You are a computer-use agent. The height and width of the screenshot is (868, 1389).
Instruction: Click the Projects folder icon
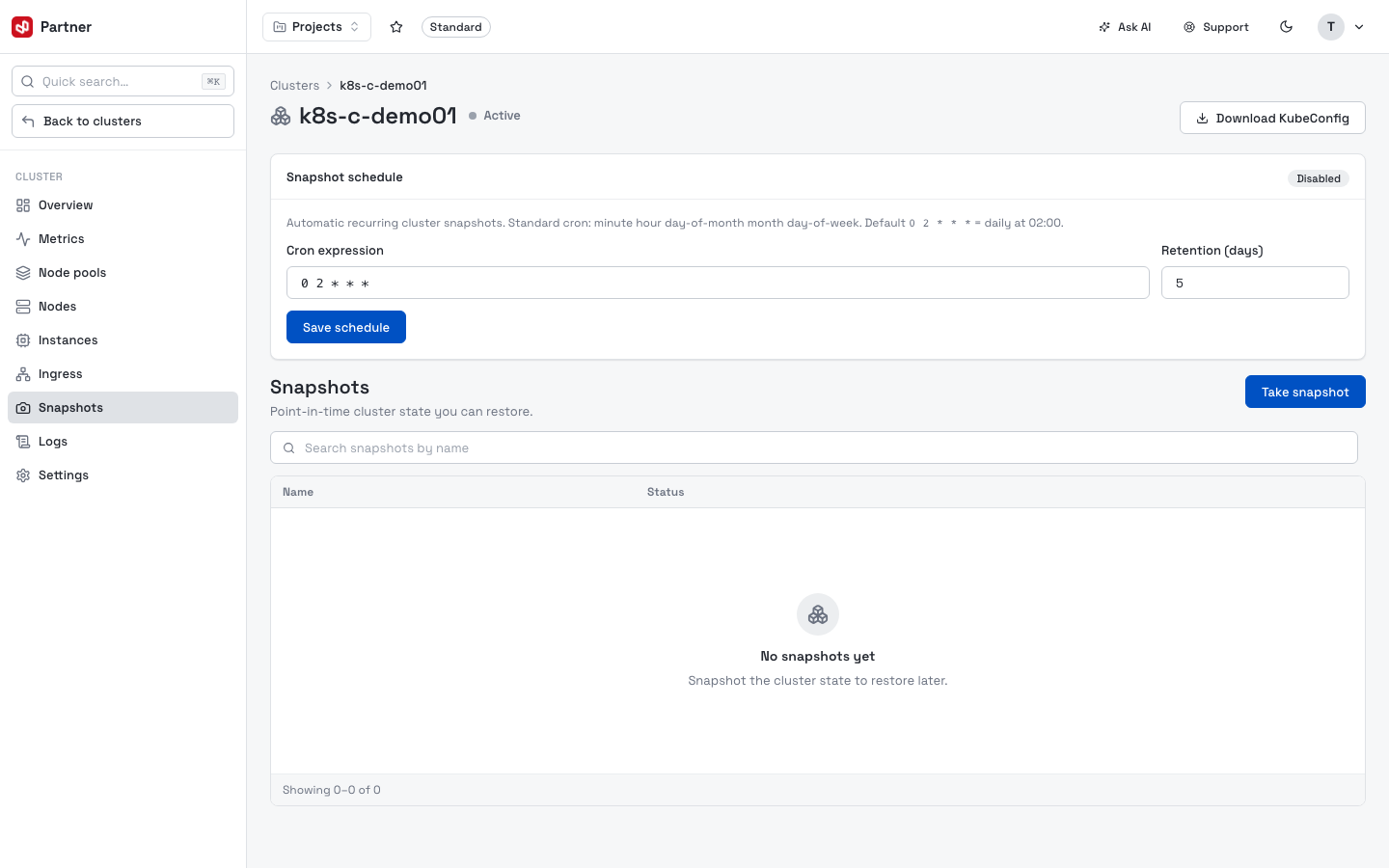click(280, 27)
